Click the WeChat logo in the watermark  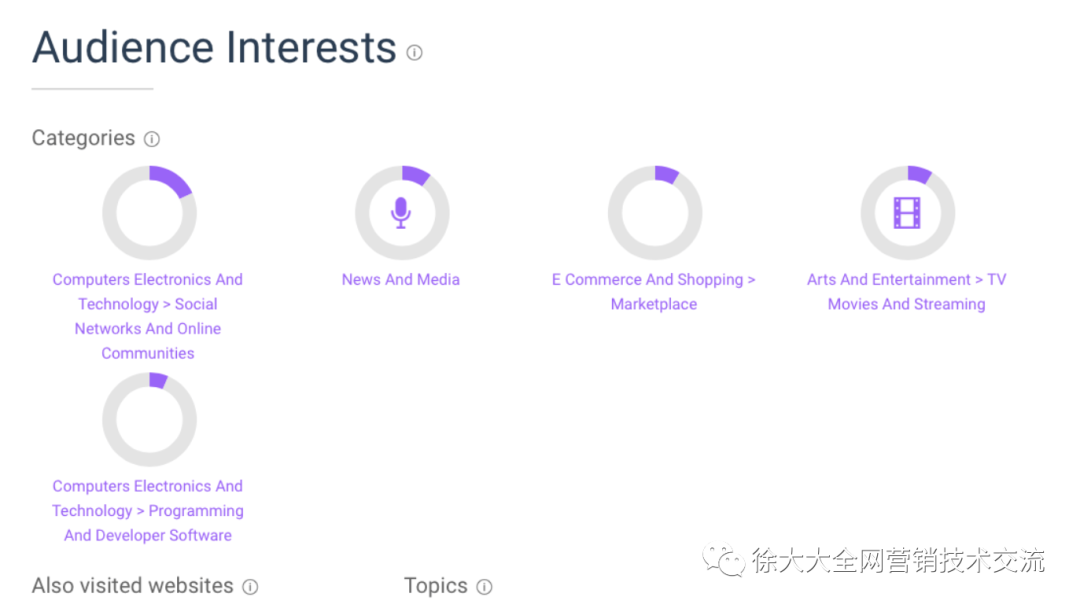[723, 560]
